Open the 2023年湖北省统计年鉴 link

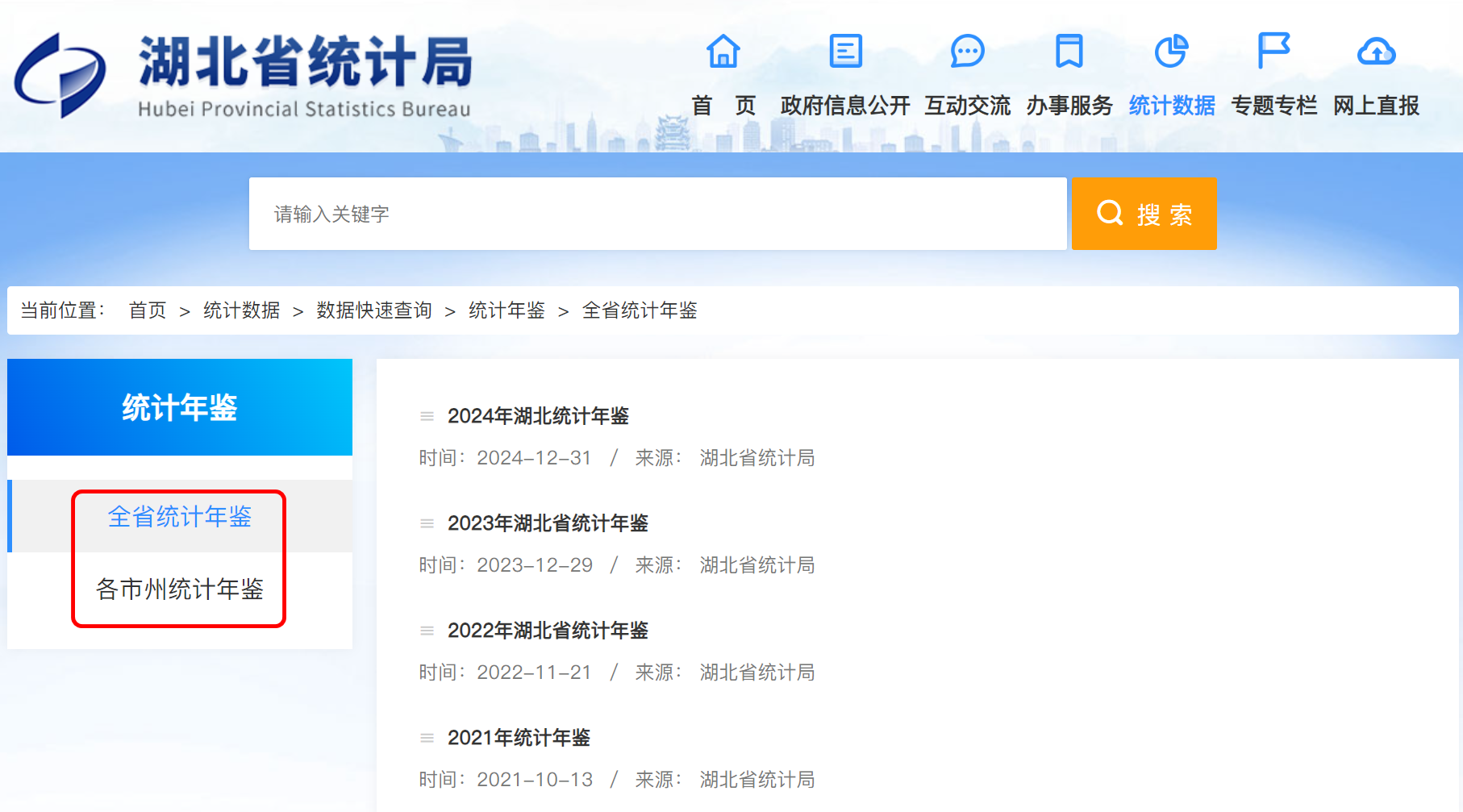tap(548, 523)
